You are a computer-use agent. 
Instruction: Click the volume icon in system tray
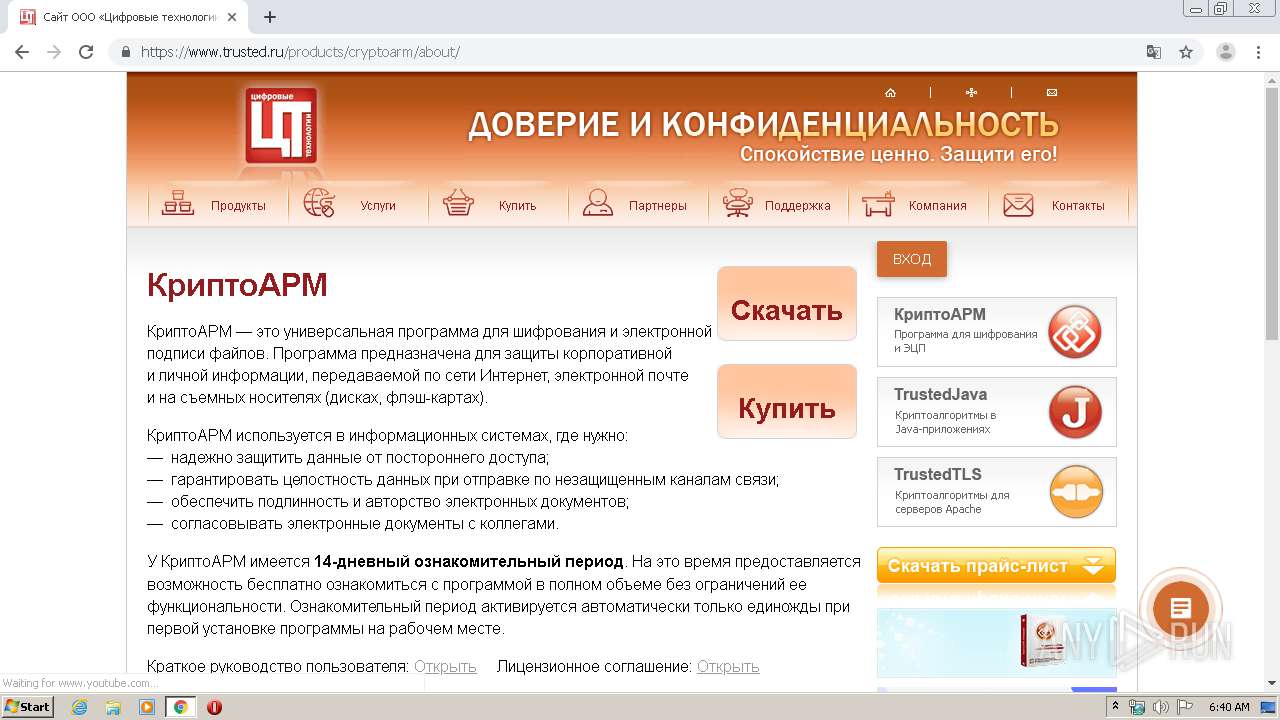pos(1160,707)
